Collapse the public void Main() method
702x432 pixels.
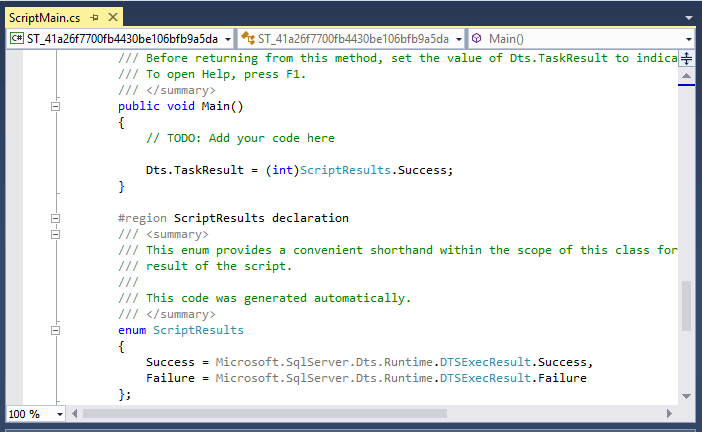point(56,107)
